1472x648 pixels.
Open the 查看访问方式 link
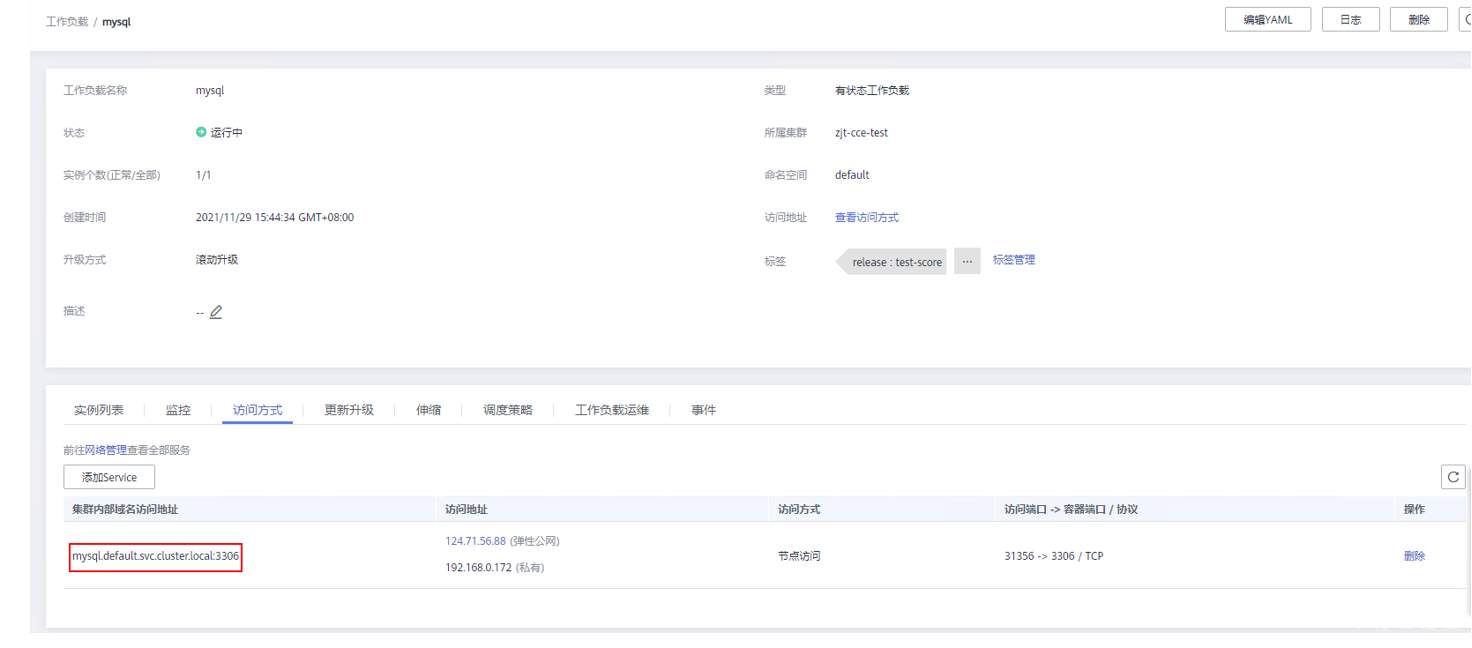(x=866, y=217)
